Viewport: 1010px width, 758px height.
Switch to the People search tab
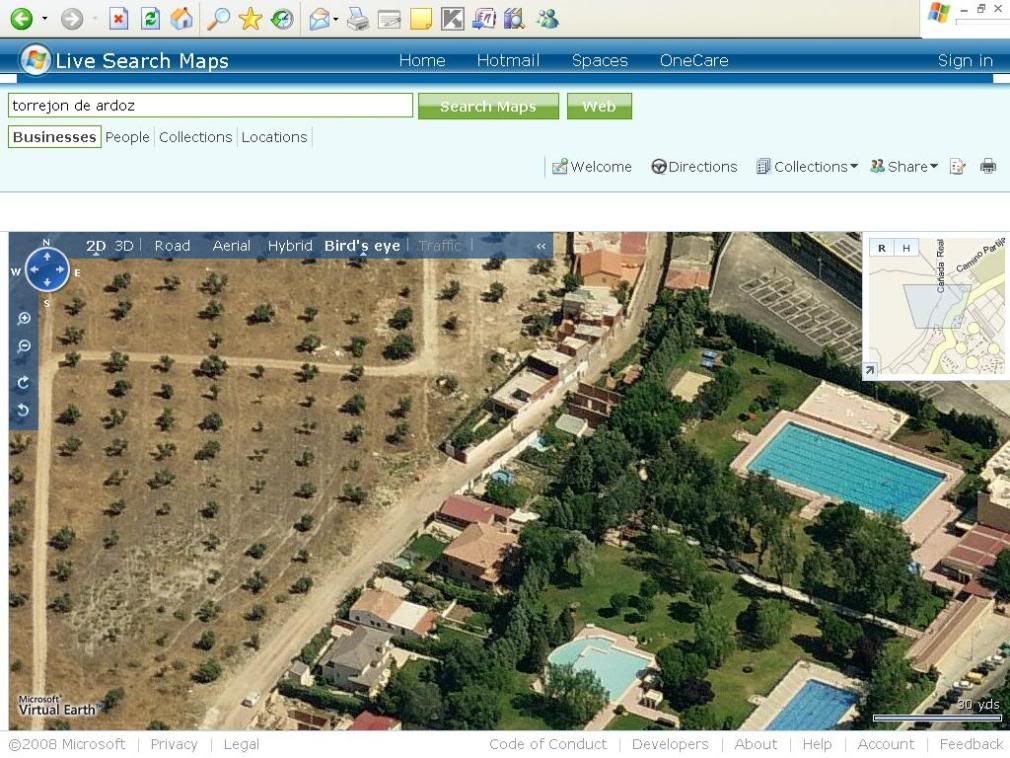click(x=127, y=137)
